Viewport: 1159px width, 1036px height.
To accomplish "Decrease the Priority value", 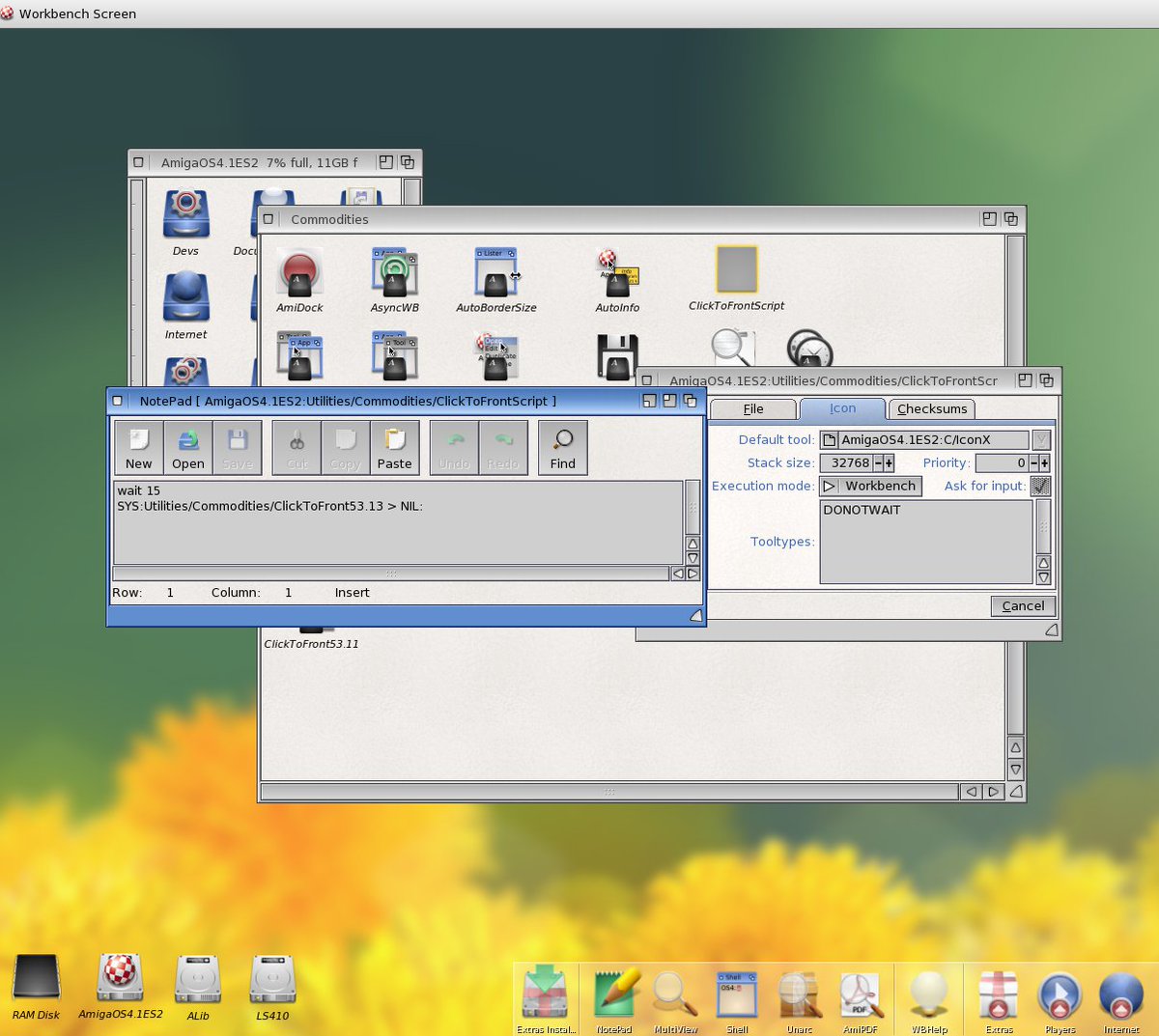I will (1033, 462).
